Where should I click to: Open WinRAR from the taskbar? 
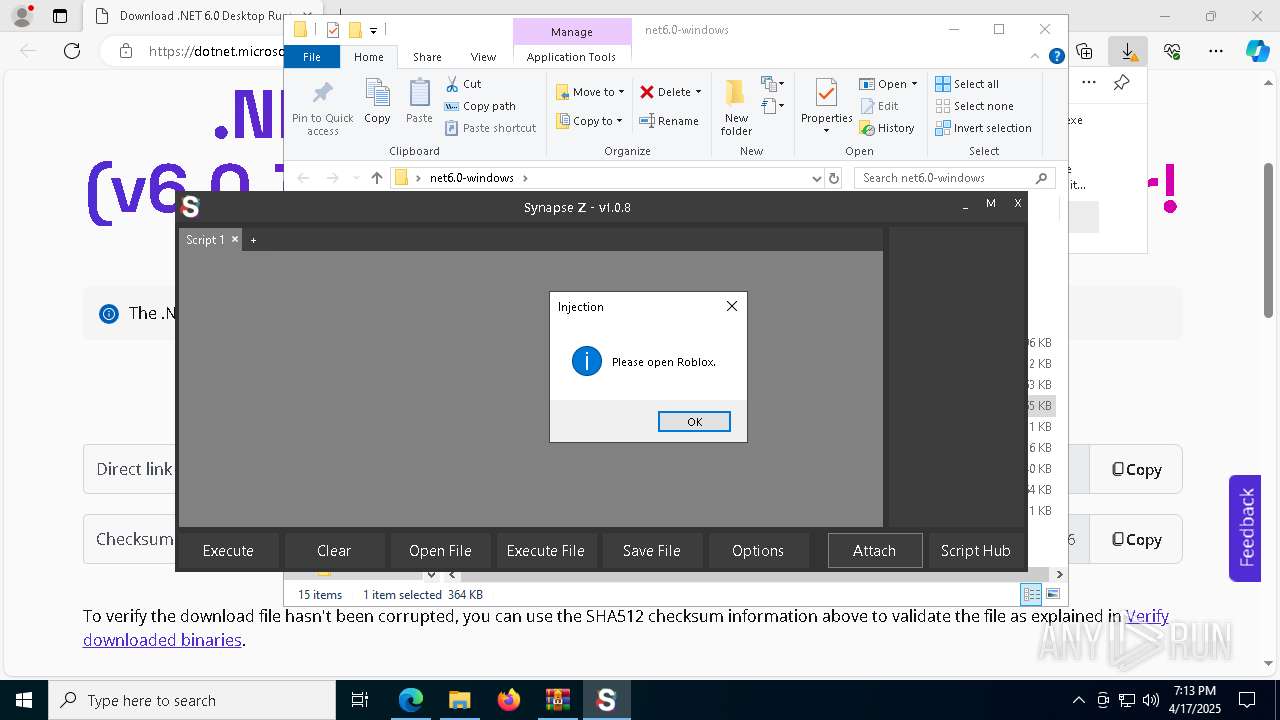click(x=557, y=700)
